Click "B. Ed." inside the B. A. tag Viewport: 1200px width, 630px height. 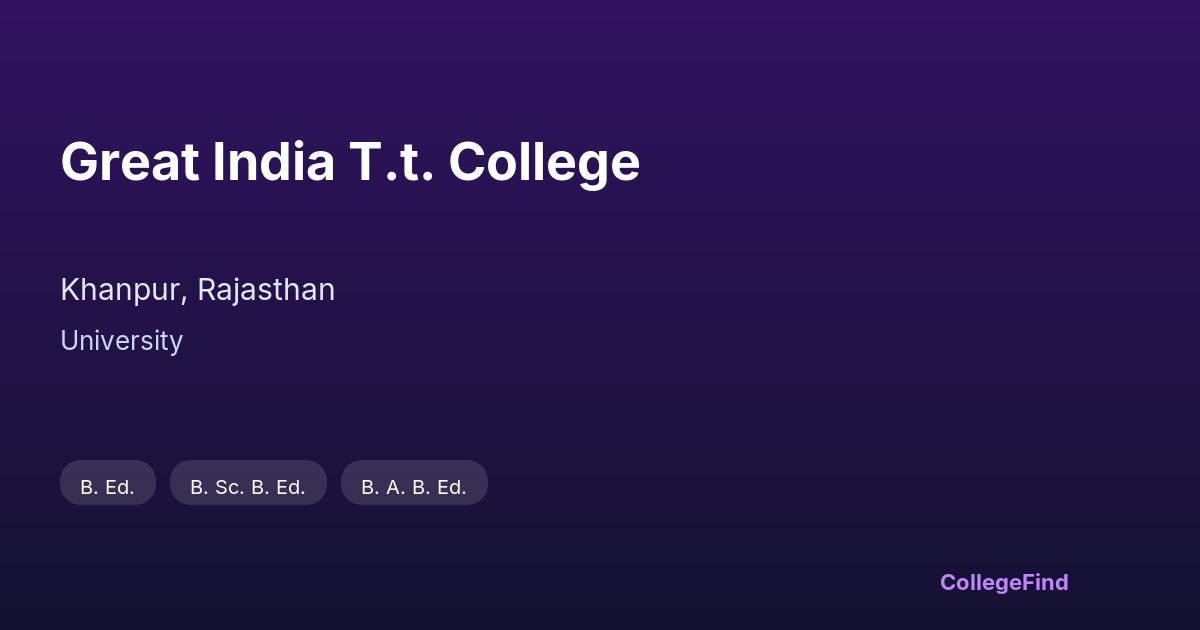coord(440,487)
